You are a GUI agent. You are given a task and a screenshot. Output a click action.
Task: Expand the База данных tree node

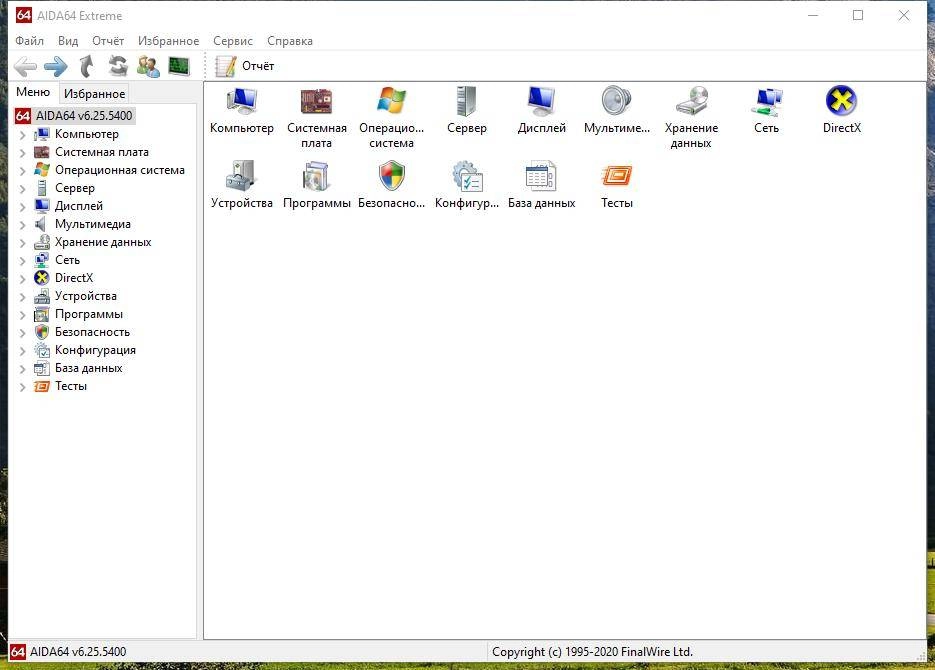[23, 368]
